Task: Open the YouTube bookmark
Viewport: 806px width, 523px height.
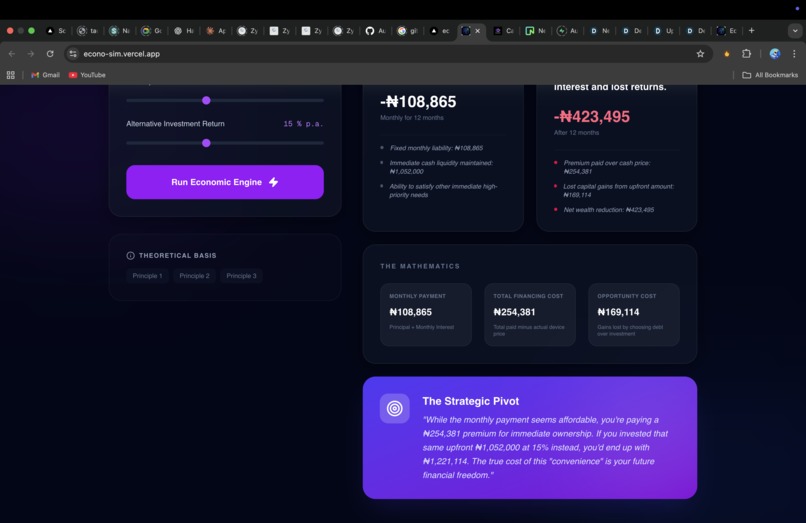Action: [87, 75]
